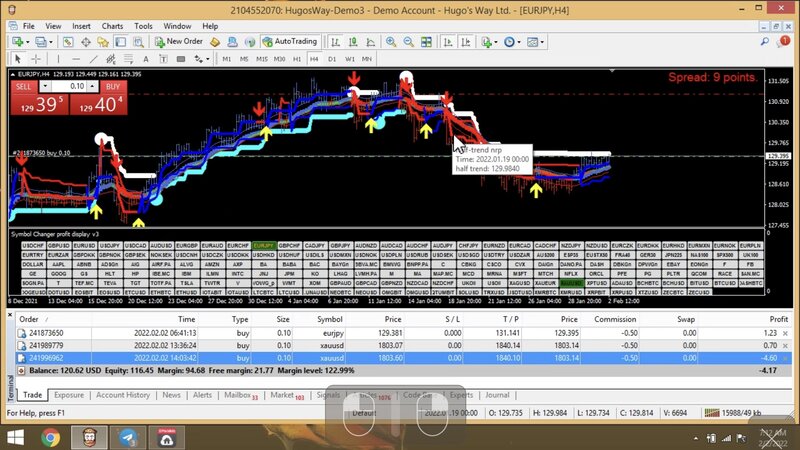This screenshot has height=450, width=800.
Task: Open the Insert menu
Action: point(81,26)
